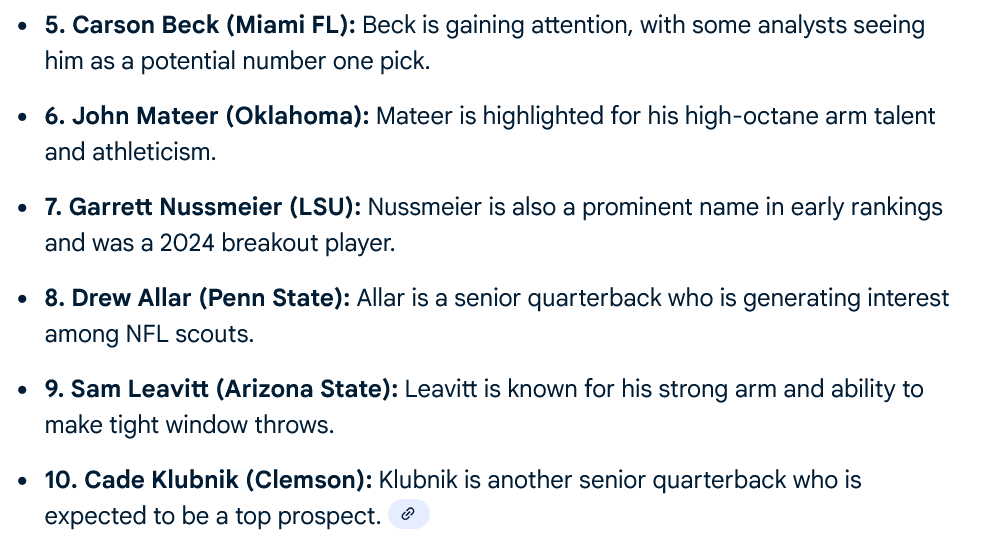
Task: Click the bullet point before Drew Allar
Action: 23,300
